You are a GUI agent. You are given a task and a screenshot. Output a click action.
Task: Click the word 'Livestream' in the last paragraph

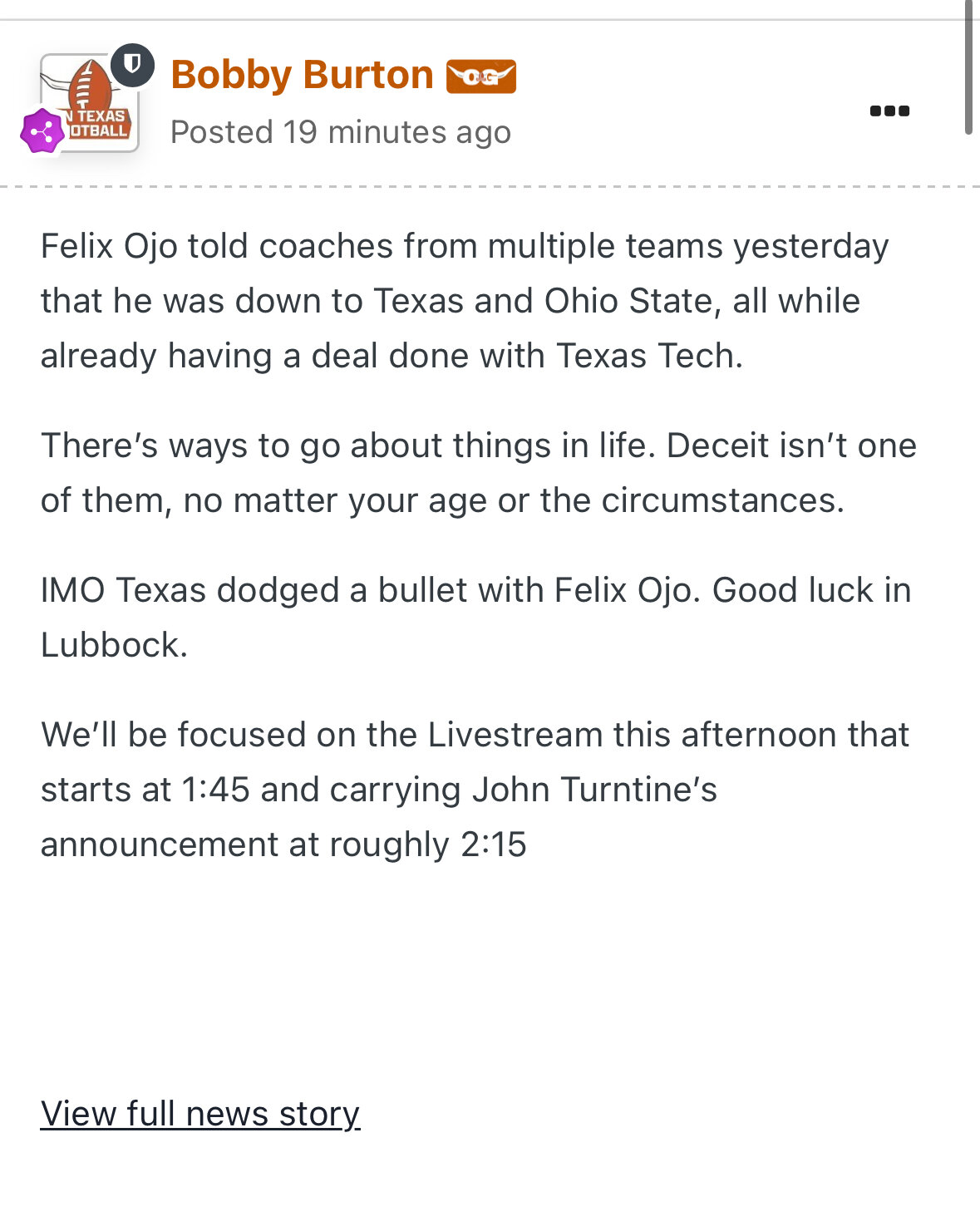coord(515,735)
